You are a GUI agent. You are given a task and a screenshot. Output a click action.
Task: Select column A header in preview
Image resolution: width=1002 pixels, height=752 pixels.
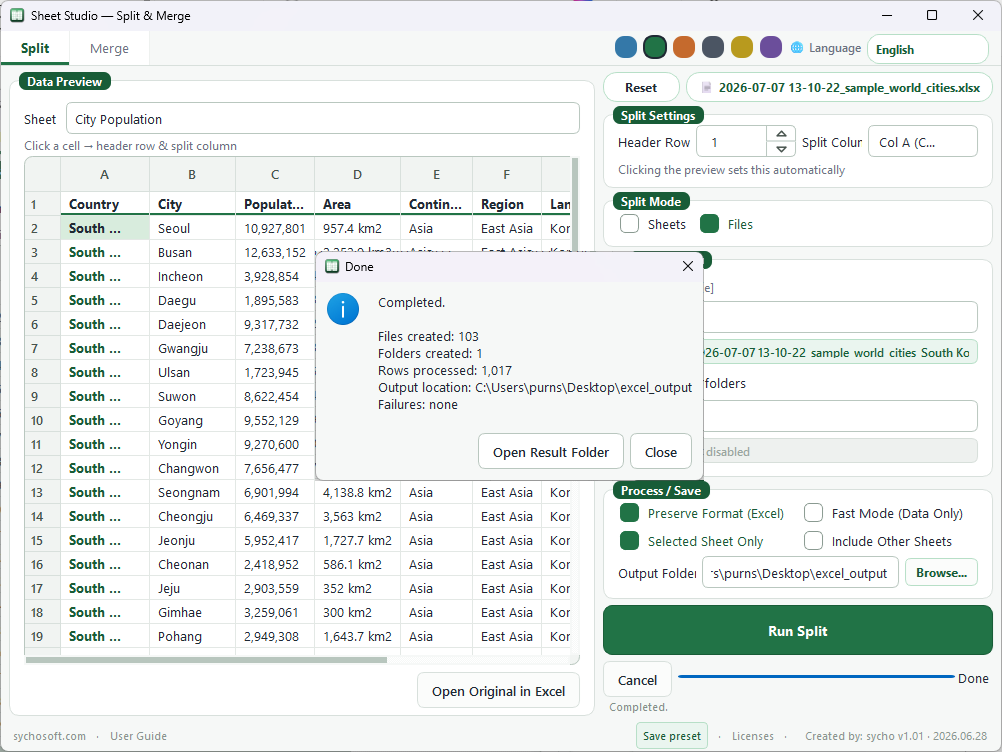105,174
